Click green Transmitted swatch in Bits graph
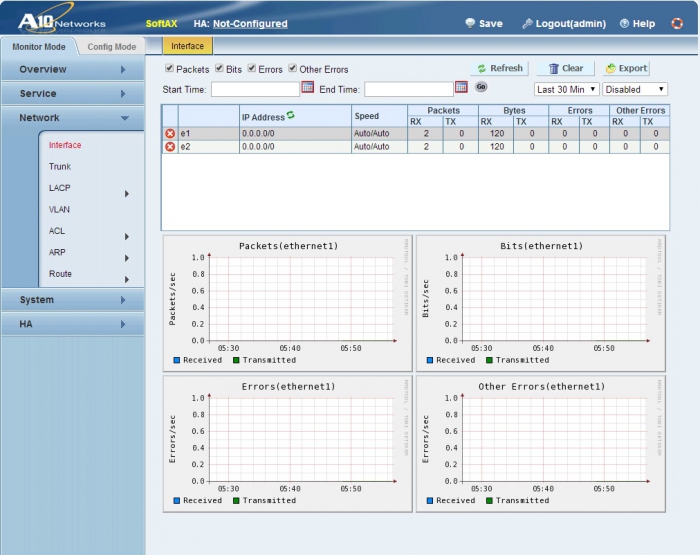 point(489,360)
